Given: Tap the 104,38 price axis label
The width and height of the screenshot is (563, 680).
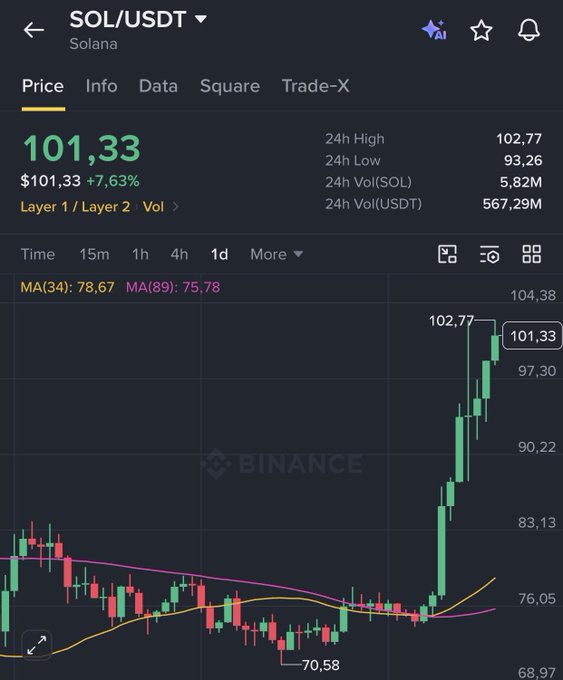Looking at the screenshot, I should point(533,296).
